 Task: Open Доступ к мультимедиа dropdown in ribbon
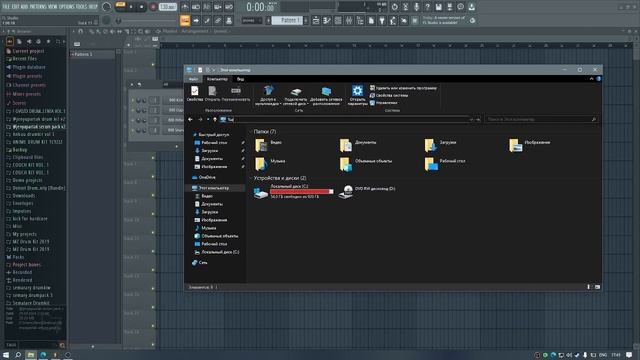268,96
